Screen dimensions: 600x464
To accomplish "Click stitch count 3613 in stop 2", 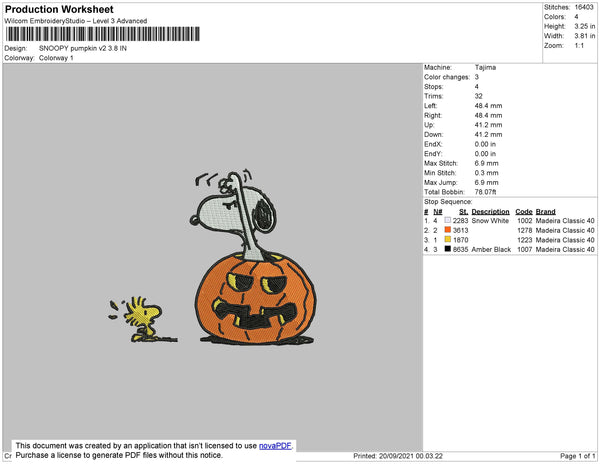I will pyautogui.click(x=460, y=230).
